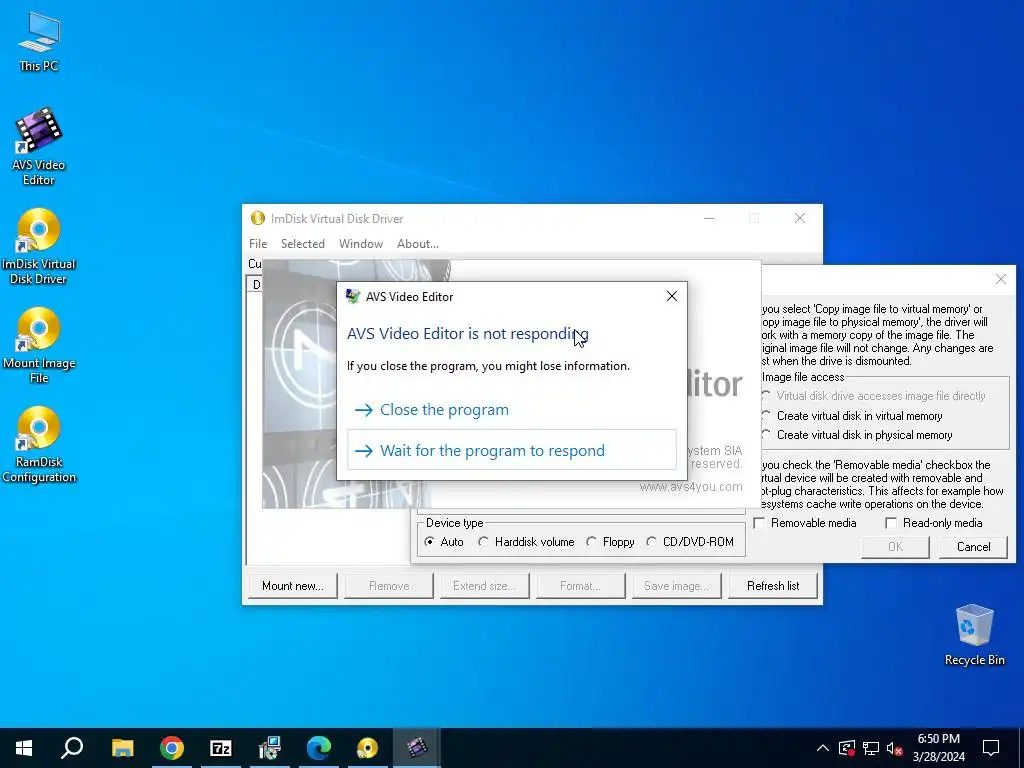Image resolution: width=1024 pixels, height=768 pixels.
Task: Switch to ImDisk taskbar button
Action: point(368,748)
